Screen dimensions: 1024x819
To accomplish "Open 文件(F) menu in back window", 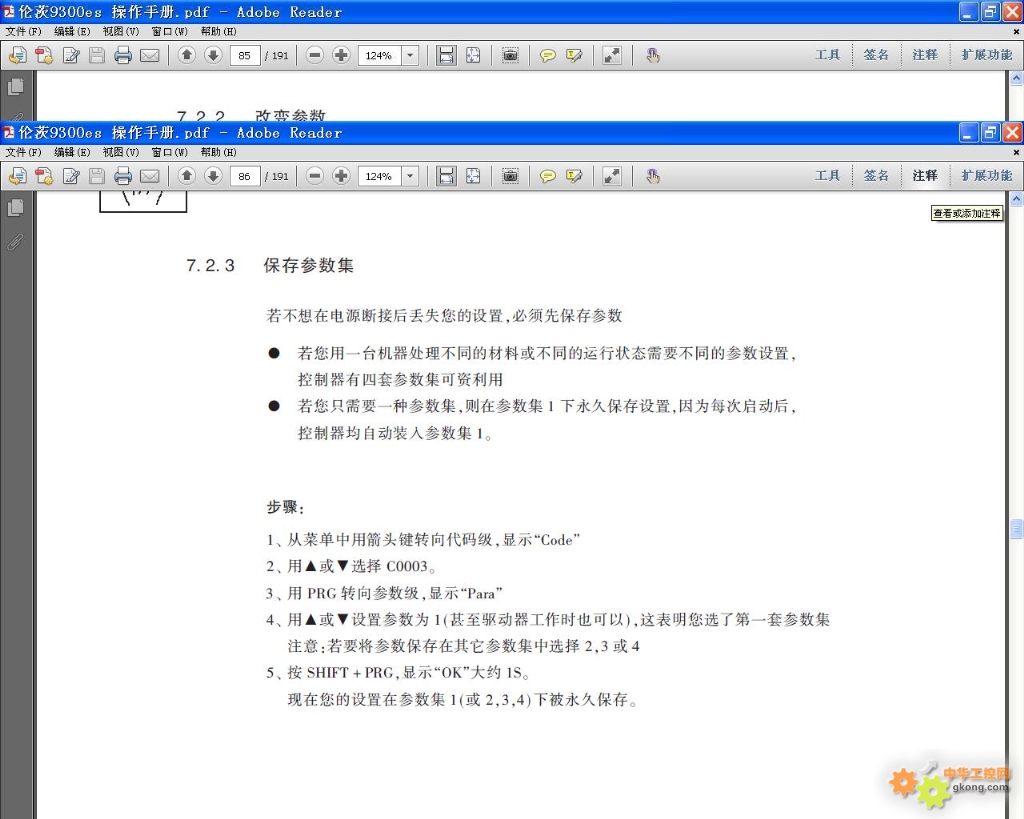I will 24,31.
